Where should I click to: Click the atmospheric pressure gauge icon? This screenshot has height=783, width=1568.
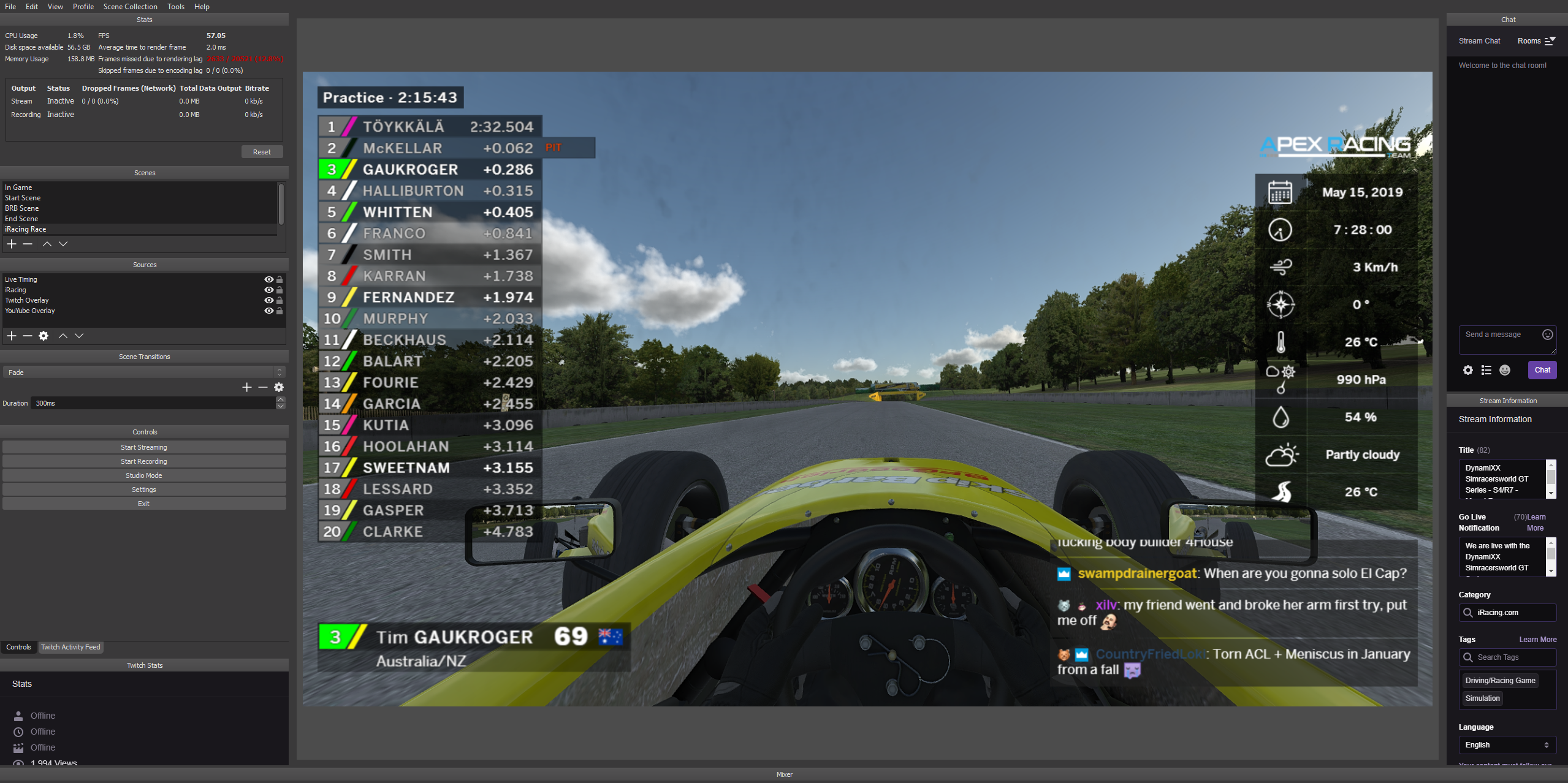click(x=1281, y=379)
